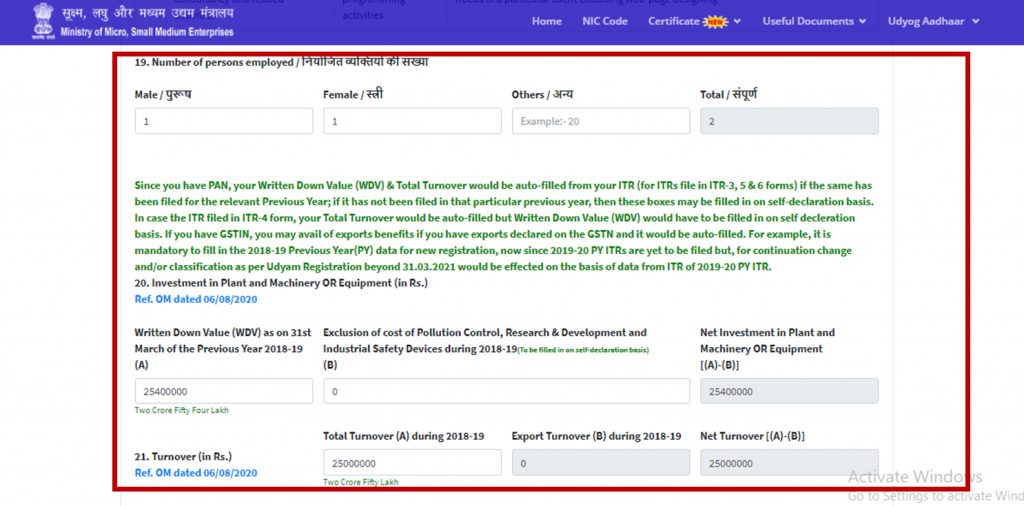Click the Net Investment in Plant field

(789, 391)
